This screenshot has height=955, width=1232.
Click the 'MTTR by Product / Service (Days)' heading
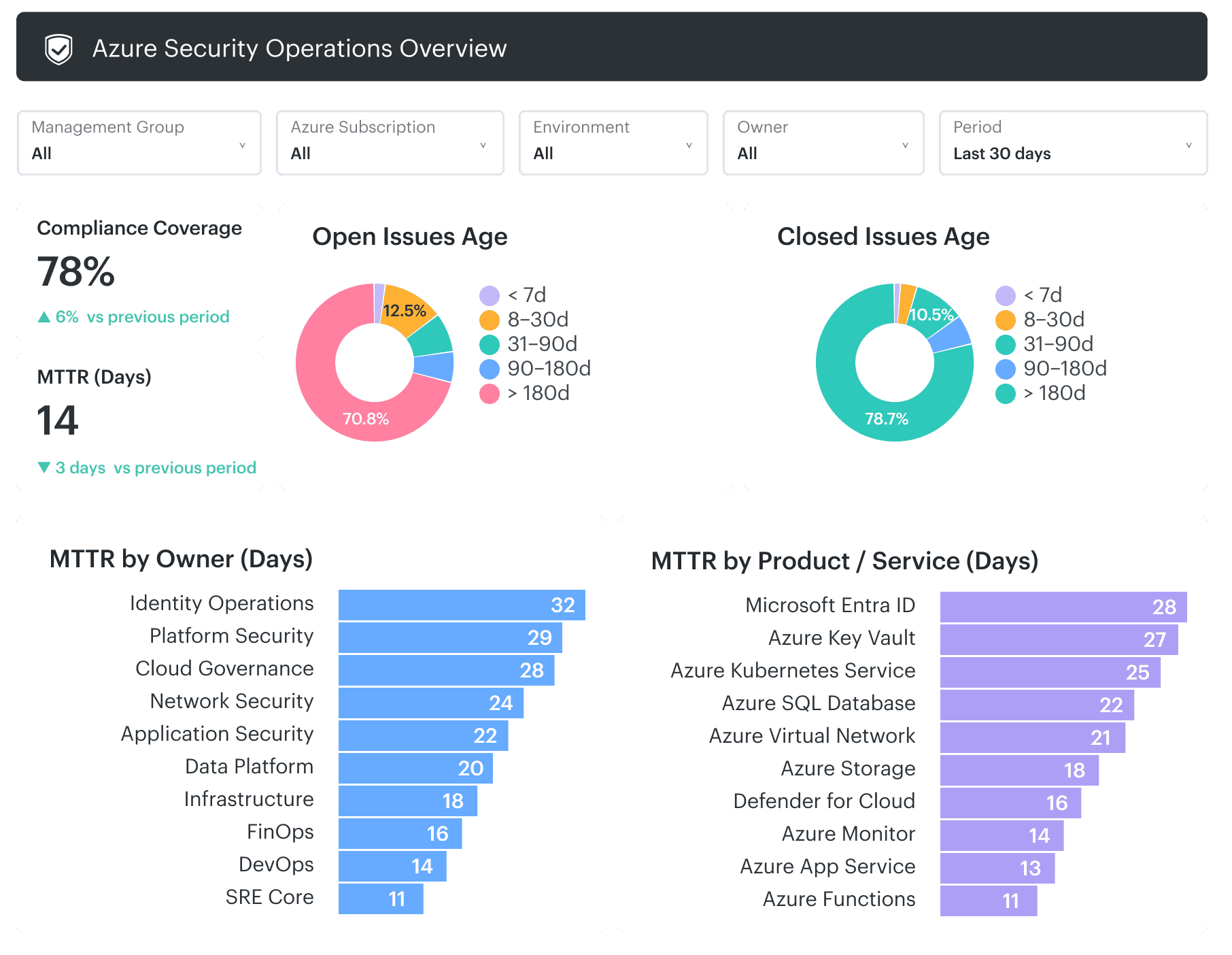[x=845, y=561]
